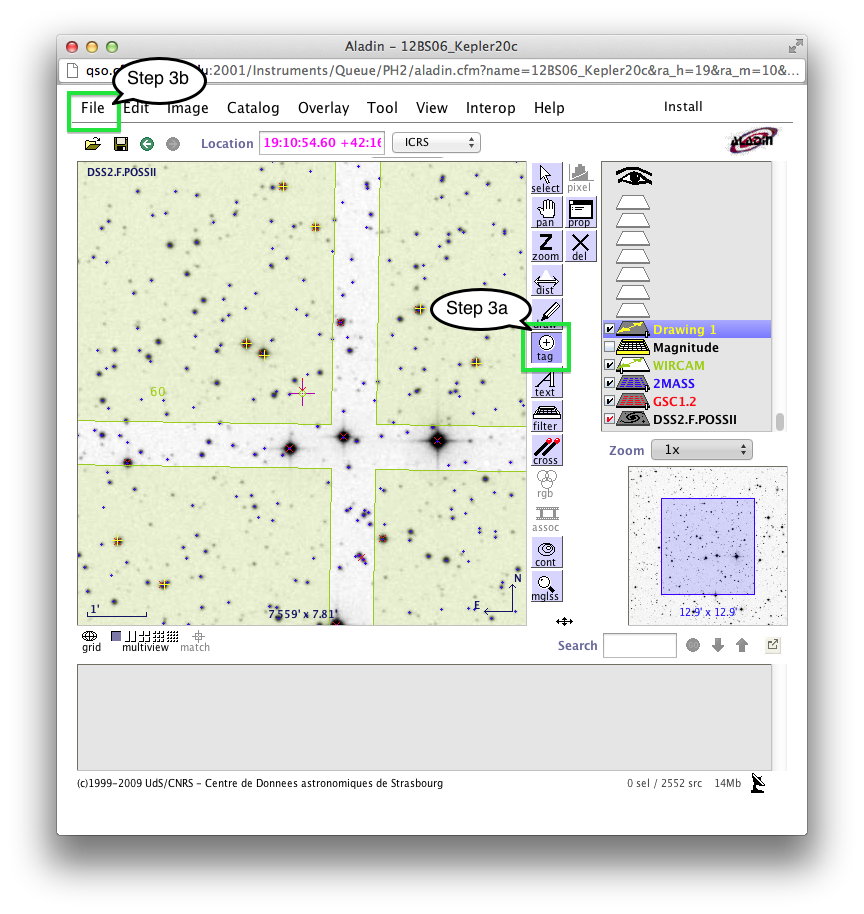Activate the pan hand tool
This screenshot has height=914, width=864.
coord(546,213)
